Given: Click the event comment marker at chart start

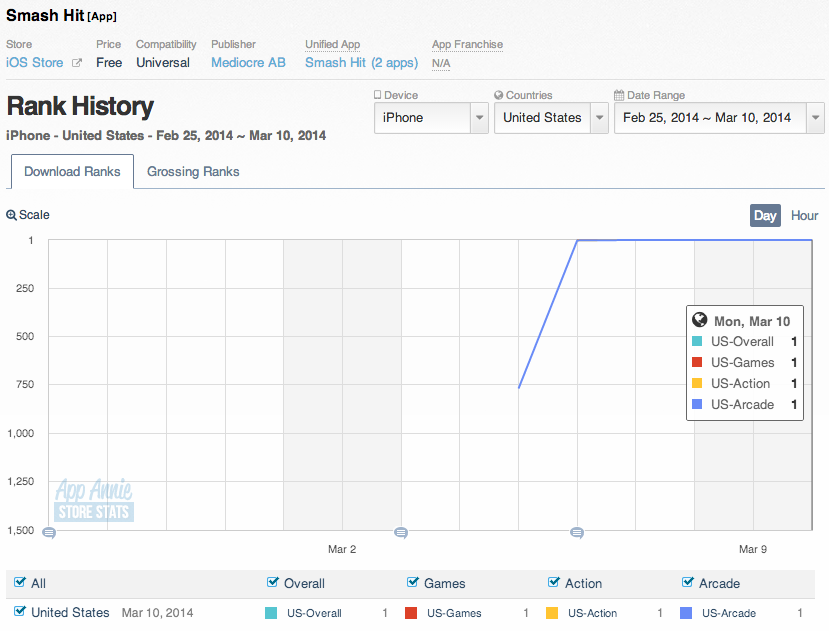Looking at the screenshot, I should tap(49, 533).
